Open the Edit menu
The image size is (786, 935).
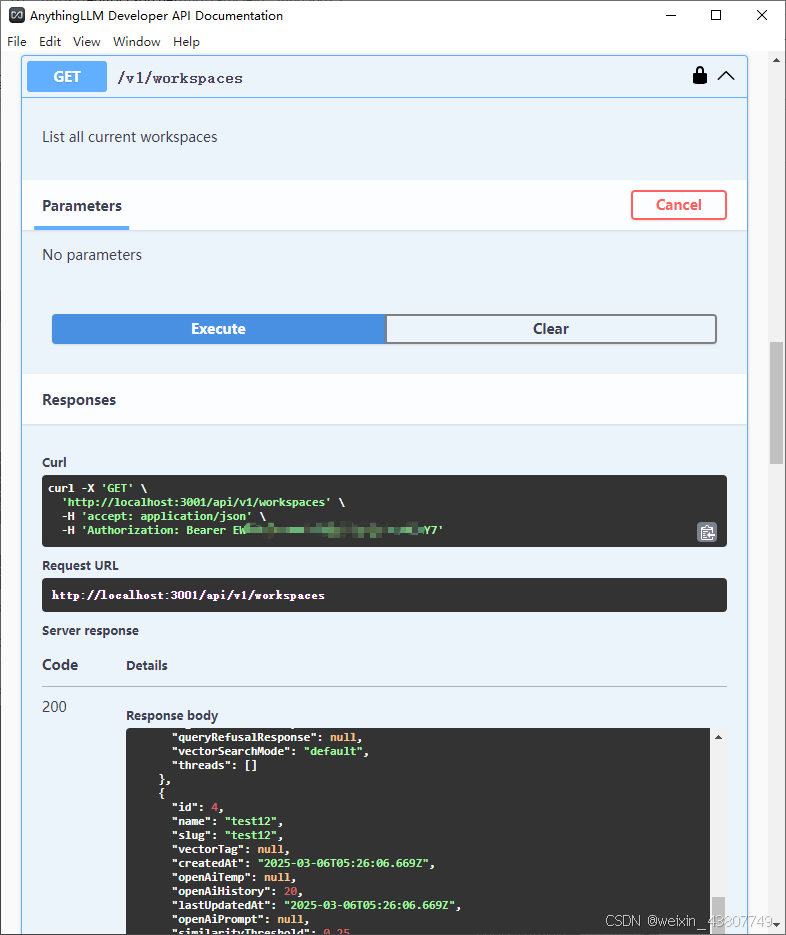(50, 42)
